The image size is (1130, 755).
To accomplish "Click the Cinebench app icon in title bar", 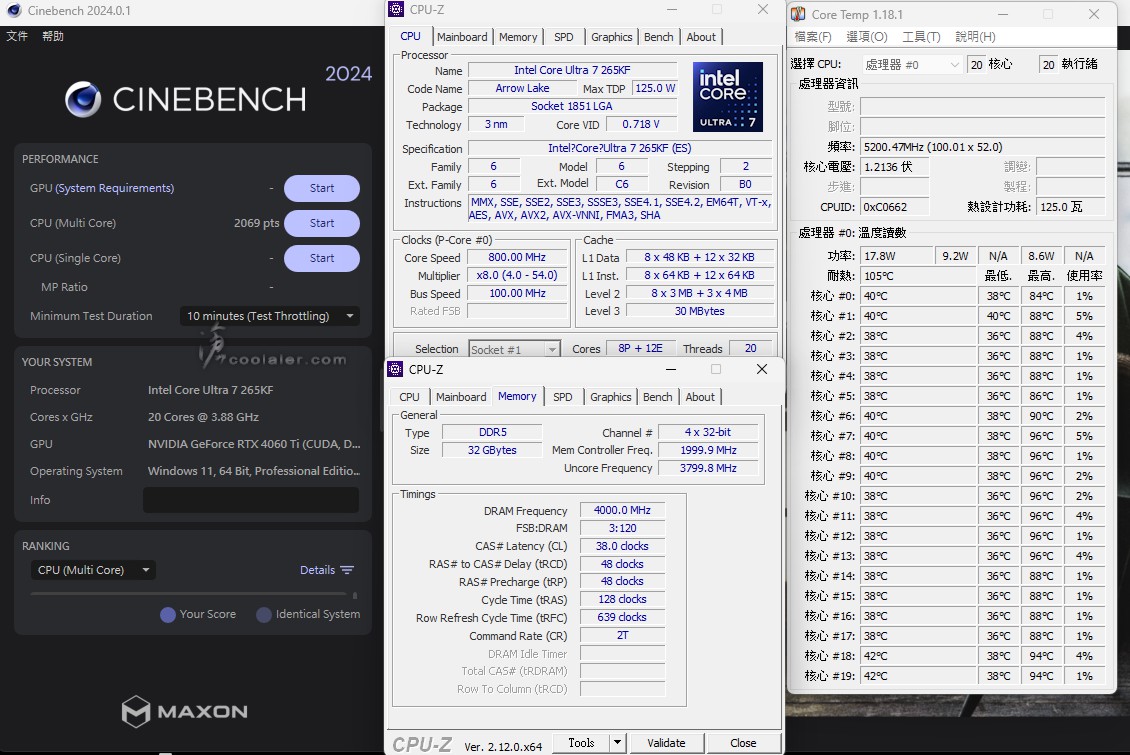I will pos(14,10).
